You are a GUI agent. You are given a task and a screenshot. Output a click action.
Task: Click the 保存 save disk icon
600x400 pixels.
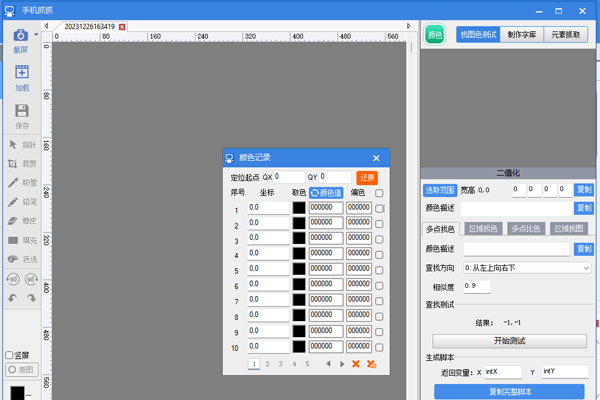click(x=21, y=111)
